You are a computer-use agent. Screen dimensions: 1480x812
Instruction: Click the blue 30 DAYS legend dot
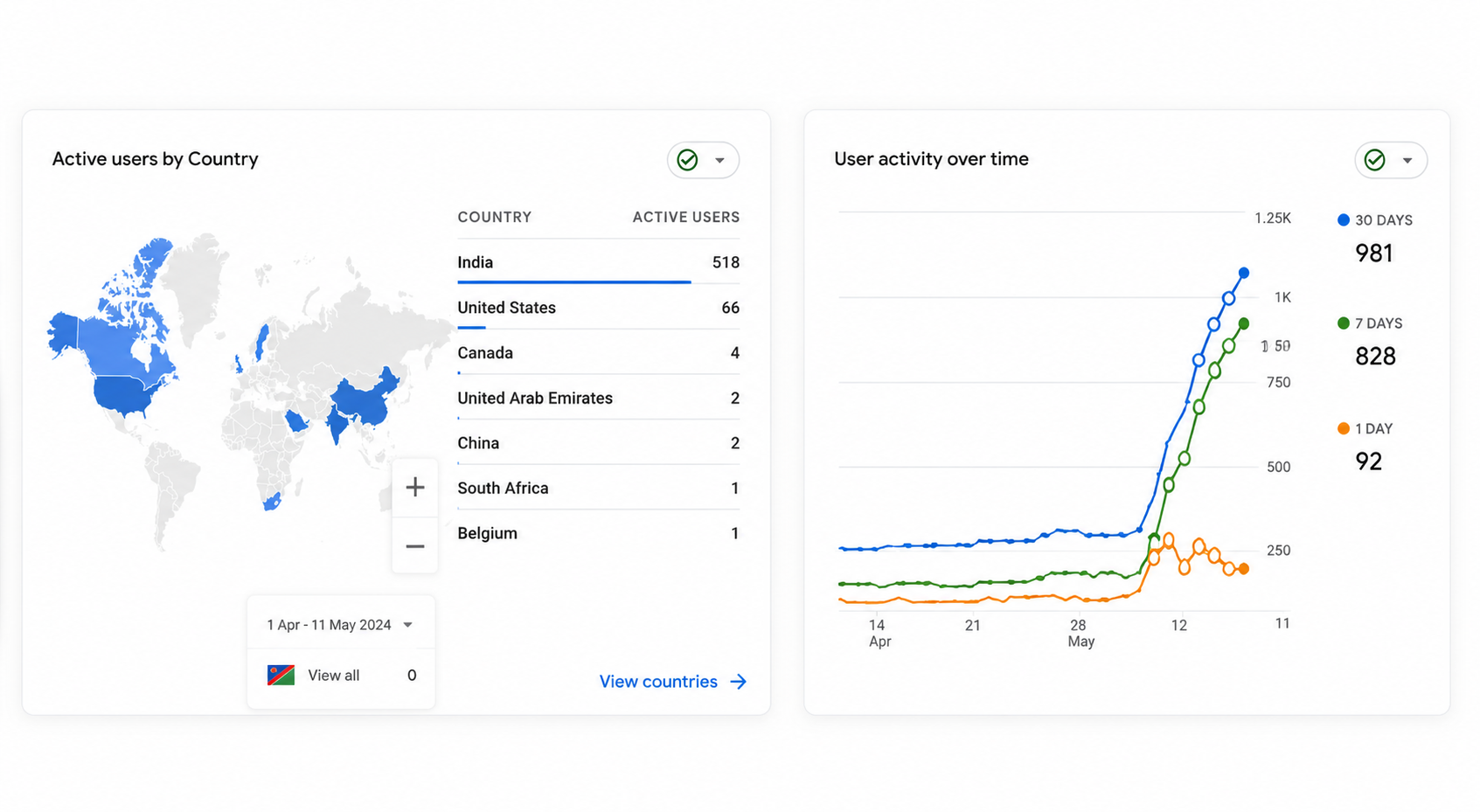point(1344,220)
